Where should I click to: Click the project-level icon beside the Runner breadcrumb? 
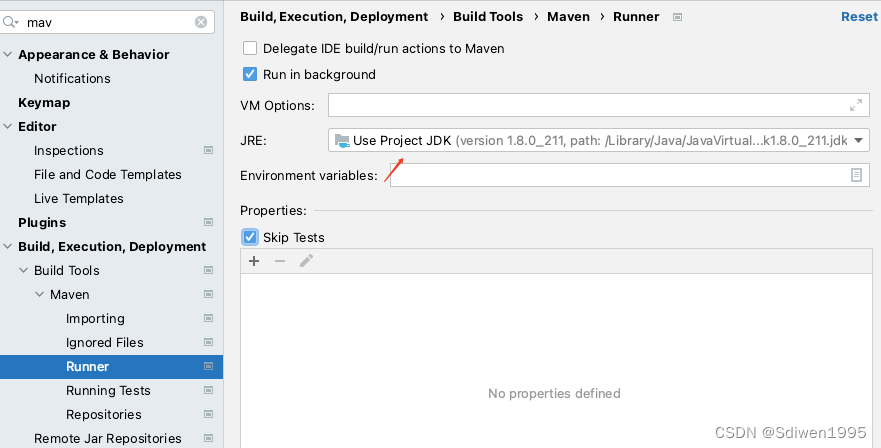[x=677, y=17]
